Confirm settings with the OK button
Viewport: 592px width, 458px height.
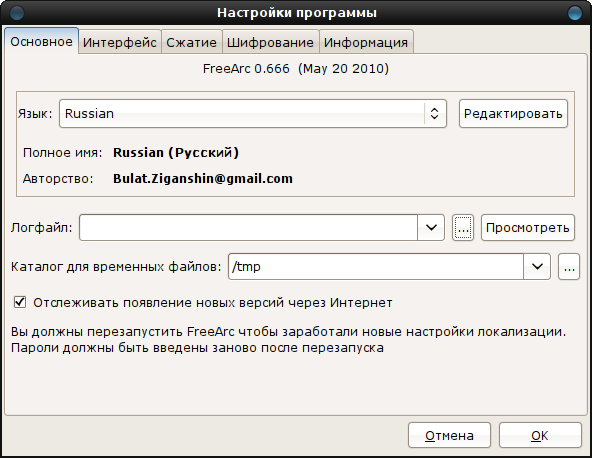point(540,435)
